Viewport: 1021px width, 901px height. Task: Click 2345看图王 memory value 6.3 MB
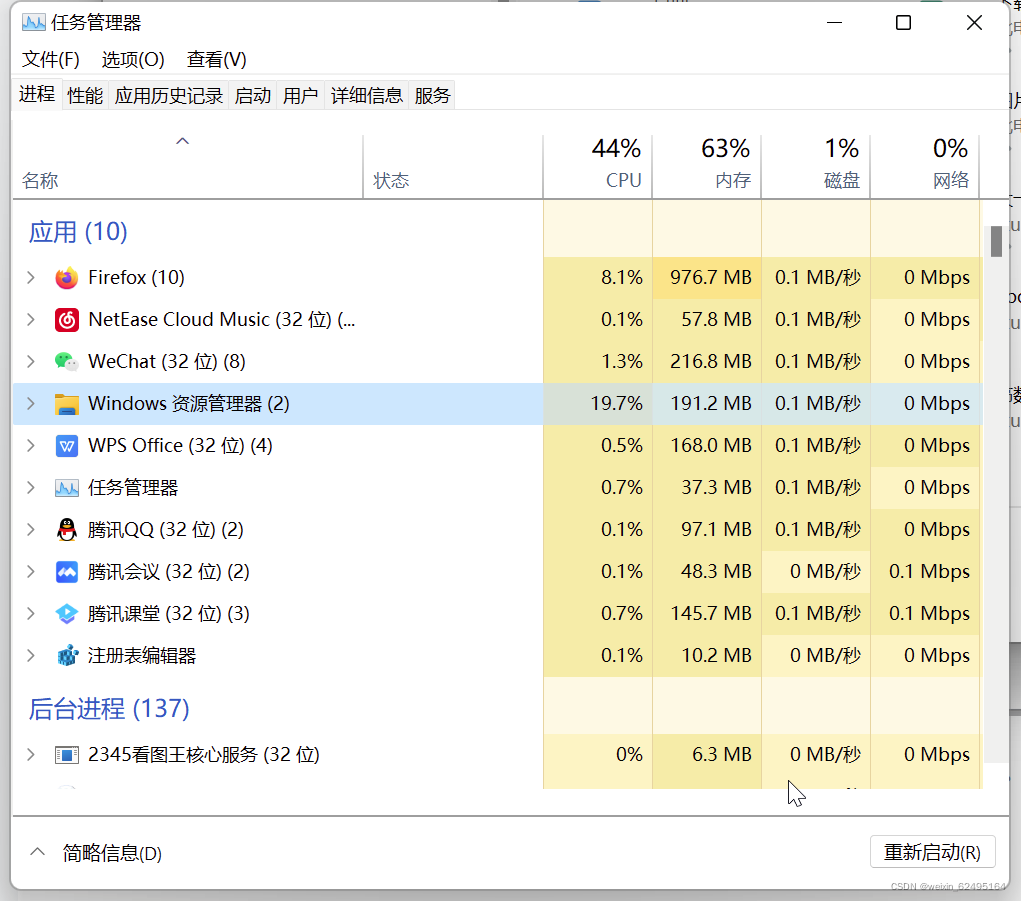point(721,755)
